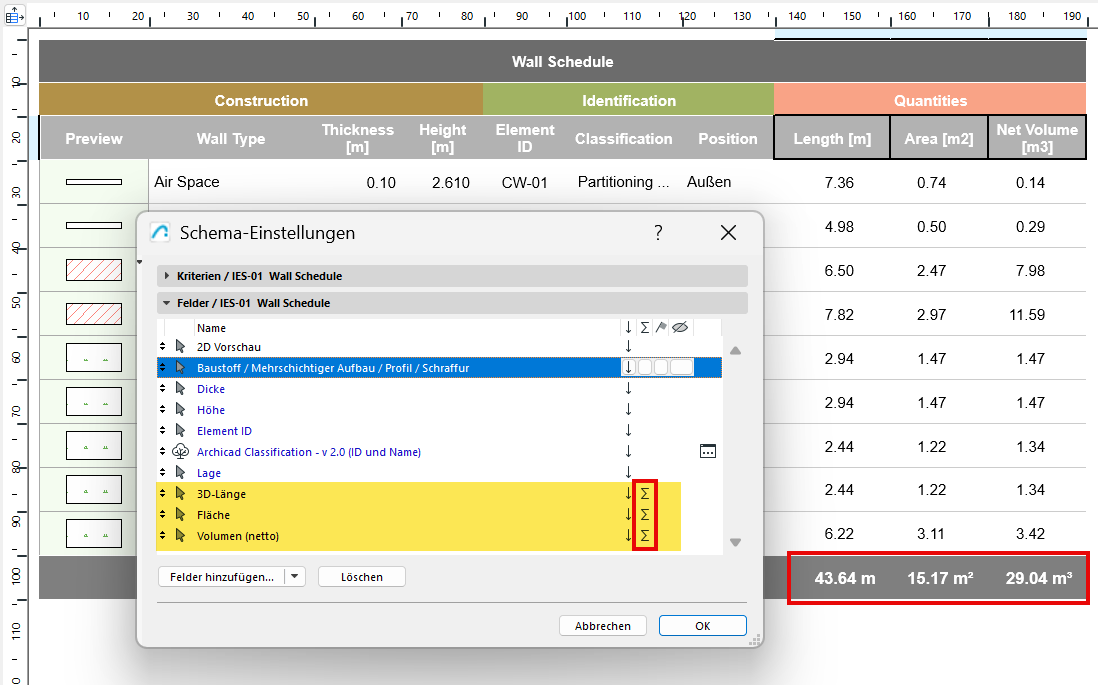This screenshot has width=1098, height=685.
Task: Click the sort arrow for Element ID
Action: (628, 431)
